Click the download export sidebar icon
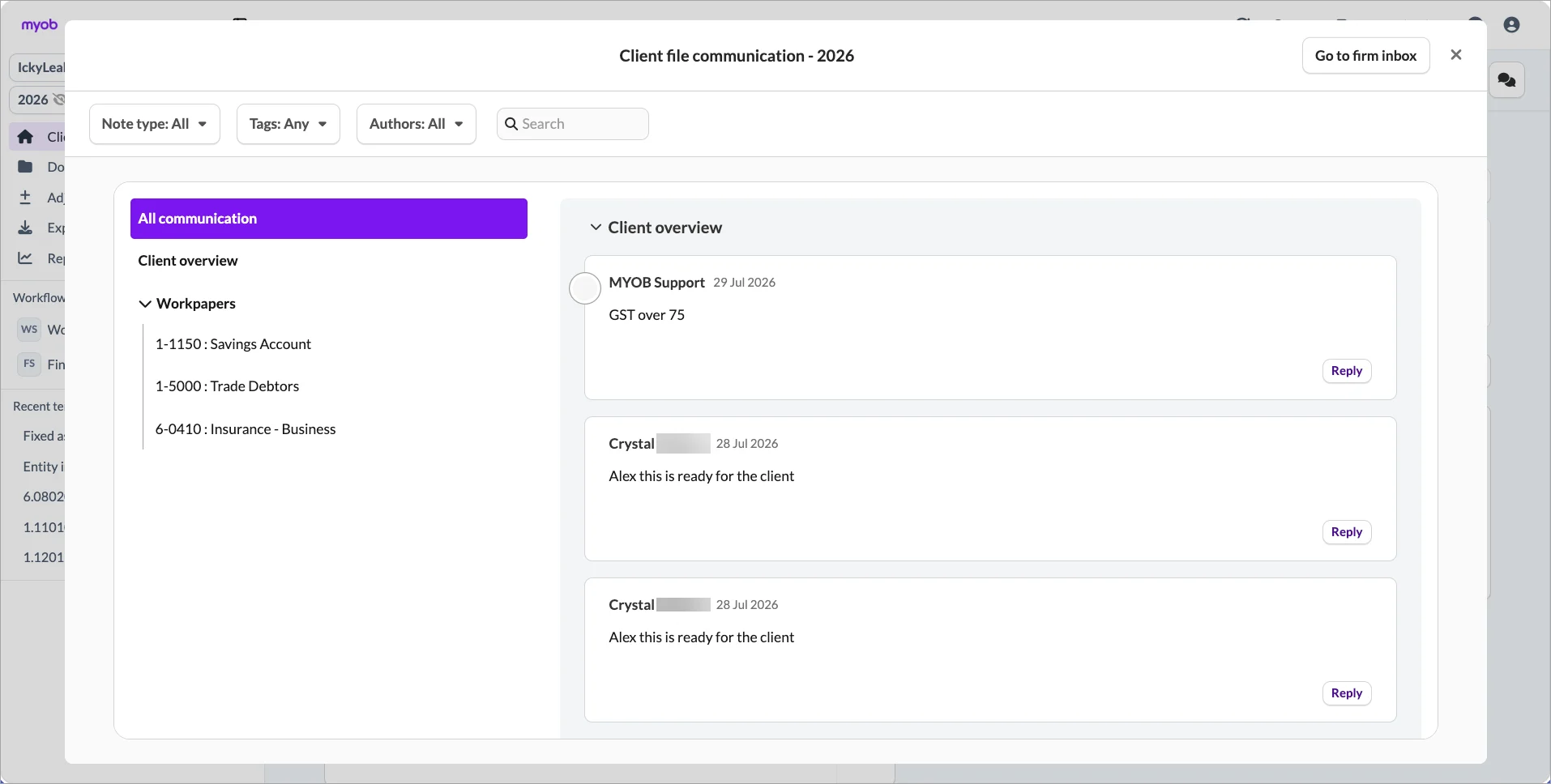1551x784 pixels. tap(25, 228)
